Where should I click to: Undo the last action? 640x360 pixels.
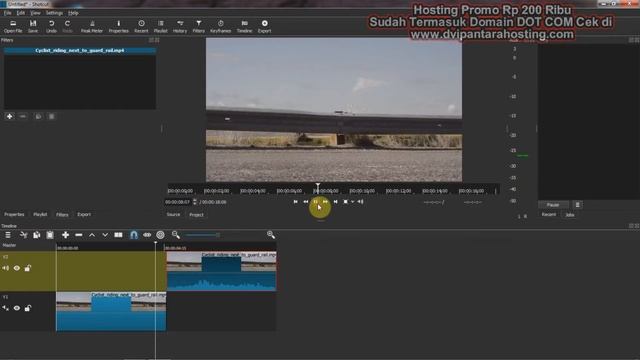[51, 27]
